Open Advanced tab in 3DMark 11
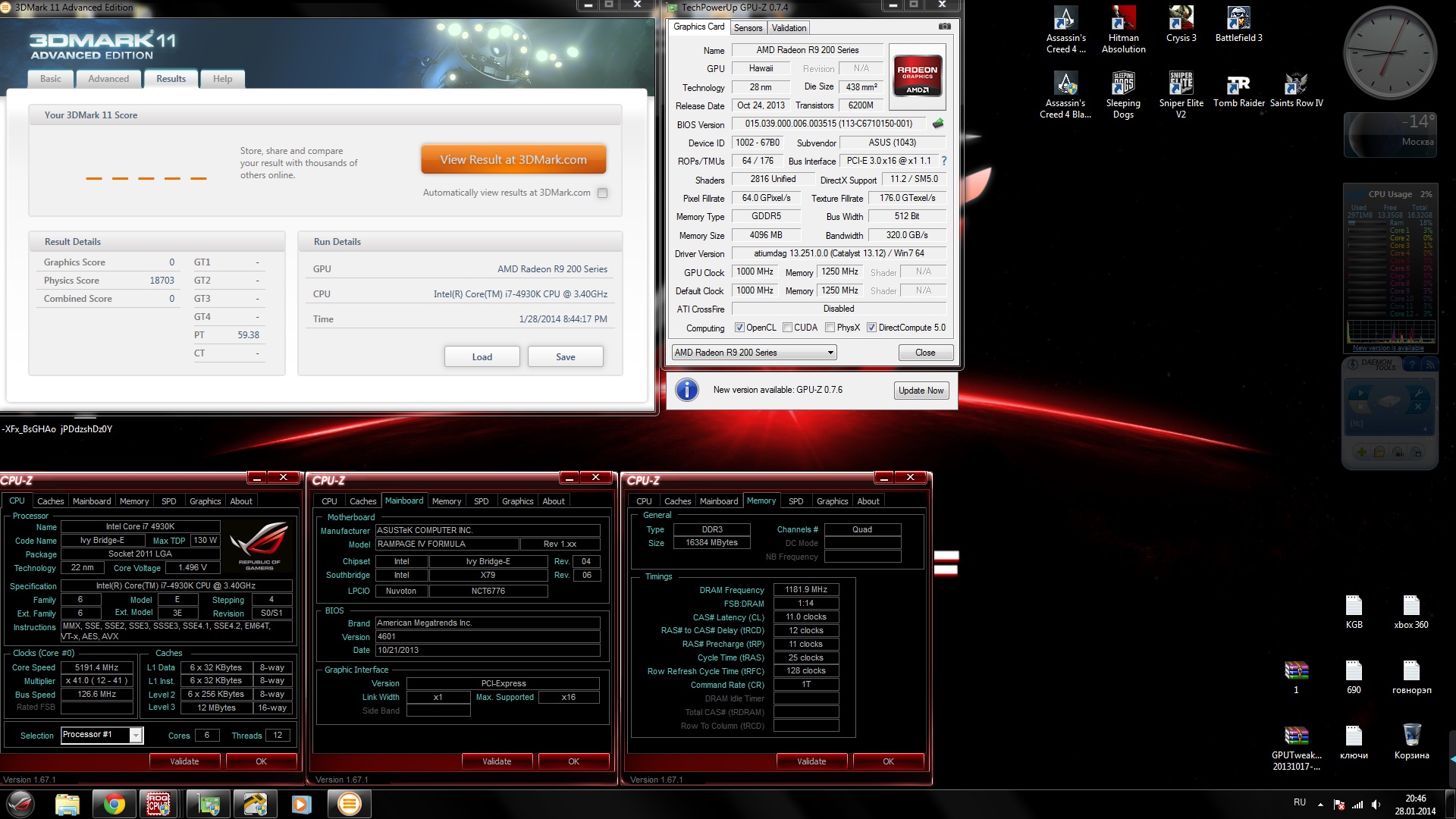Screen dimensions: 1456x819 108,79
